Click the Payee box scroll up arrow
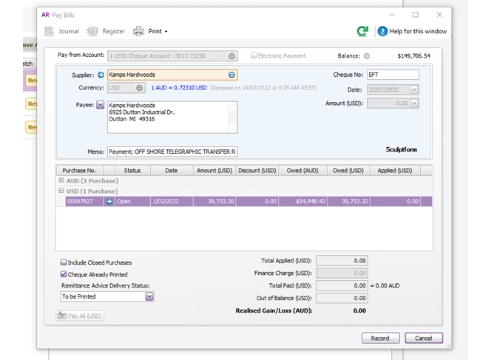This screenshot has height=360, width=480. coord(233,106)
